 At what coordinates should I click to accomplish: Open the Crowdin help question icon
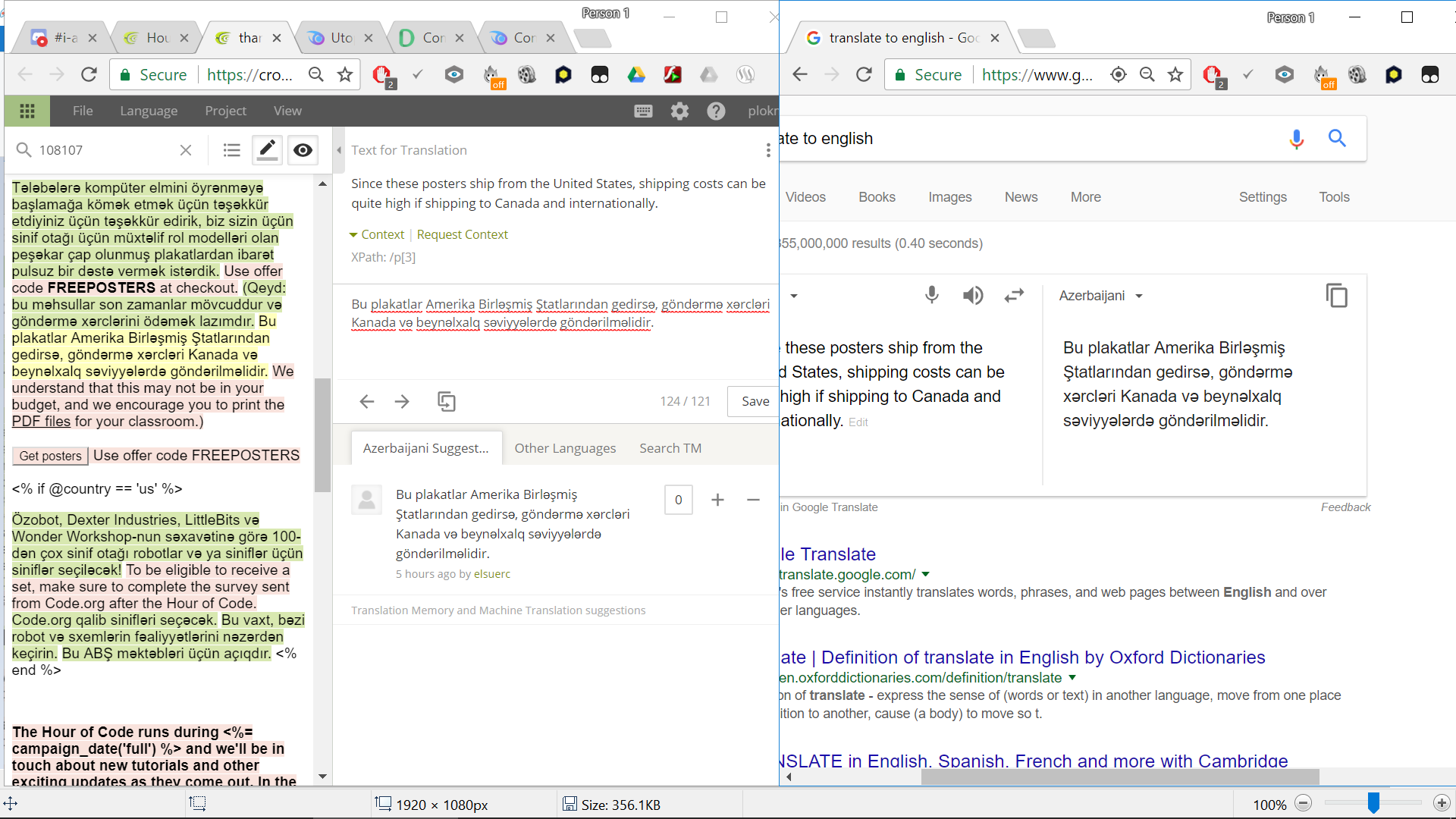(x=716, y=111)
